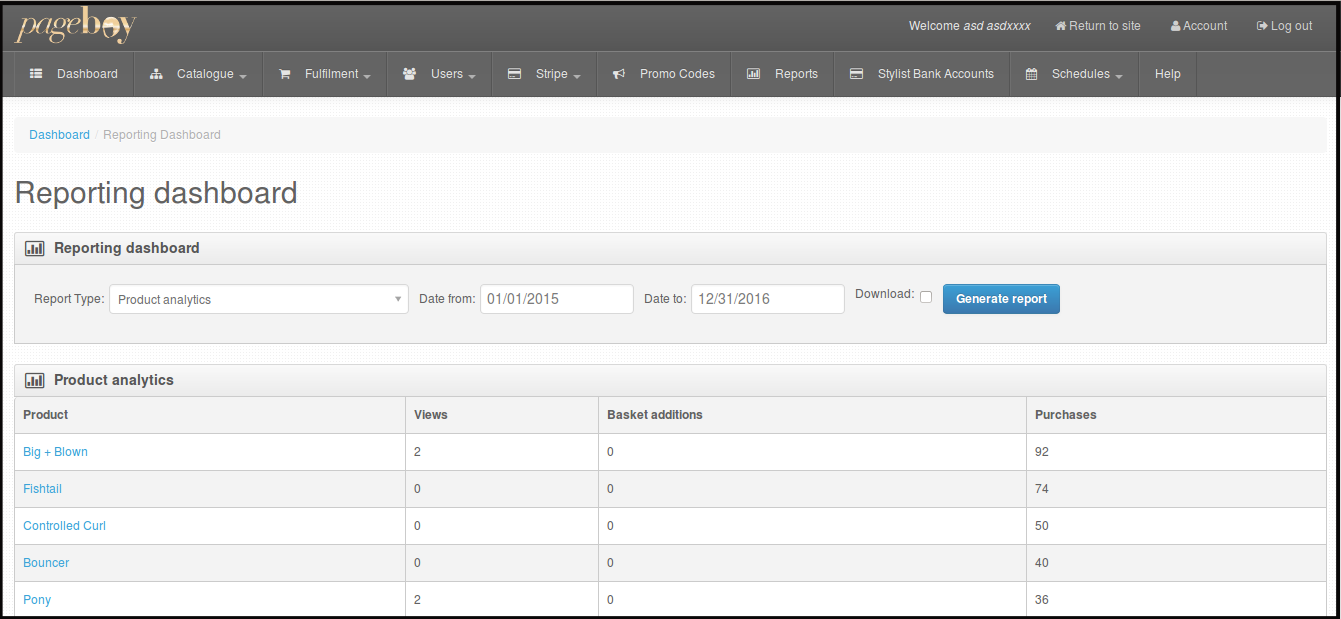The image size is (1341, 619).
Task: Open the Pony product link
Action: coord(37,600)
